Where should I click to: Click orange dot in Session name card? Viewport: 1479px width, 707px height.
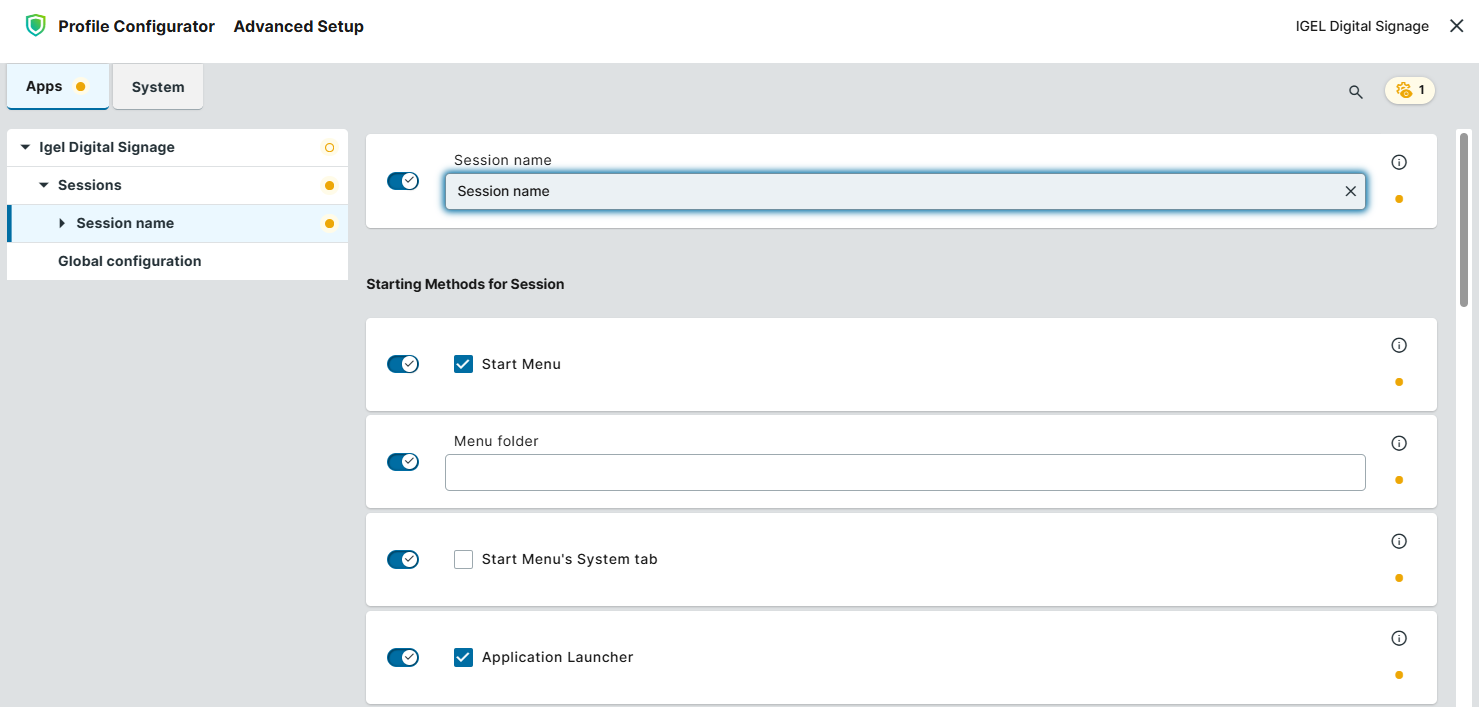pyautogui.click(x=1399, y=199)
